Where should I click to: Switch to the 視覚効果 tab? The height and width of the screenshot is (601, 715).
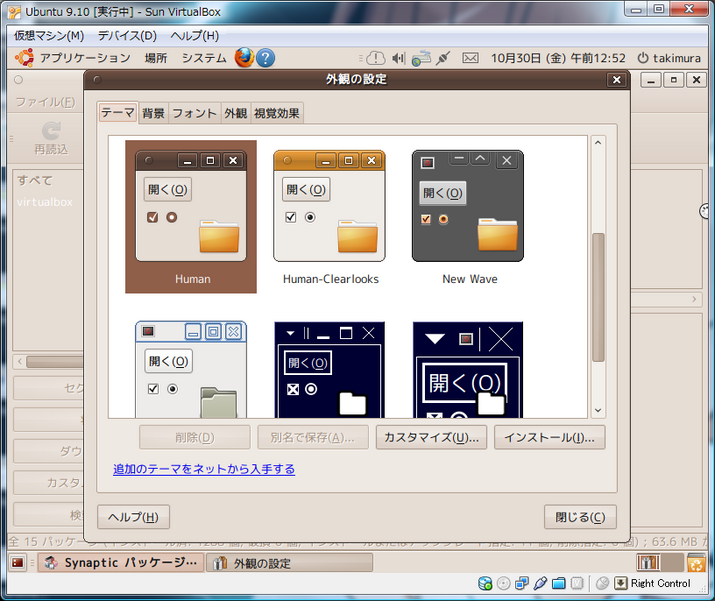(x=277, y=113)
